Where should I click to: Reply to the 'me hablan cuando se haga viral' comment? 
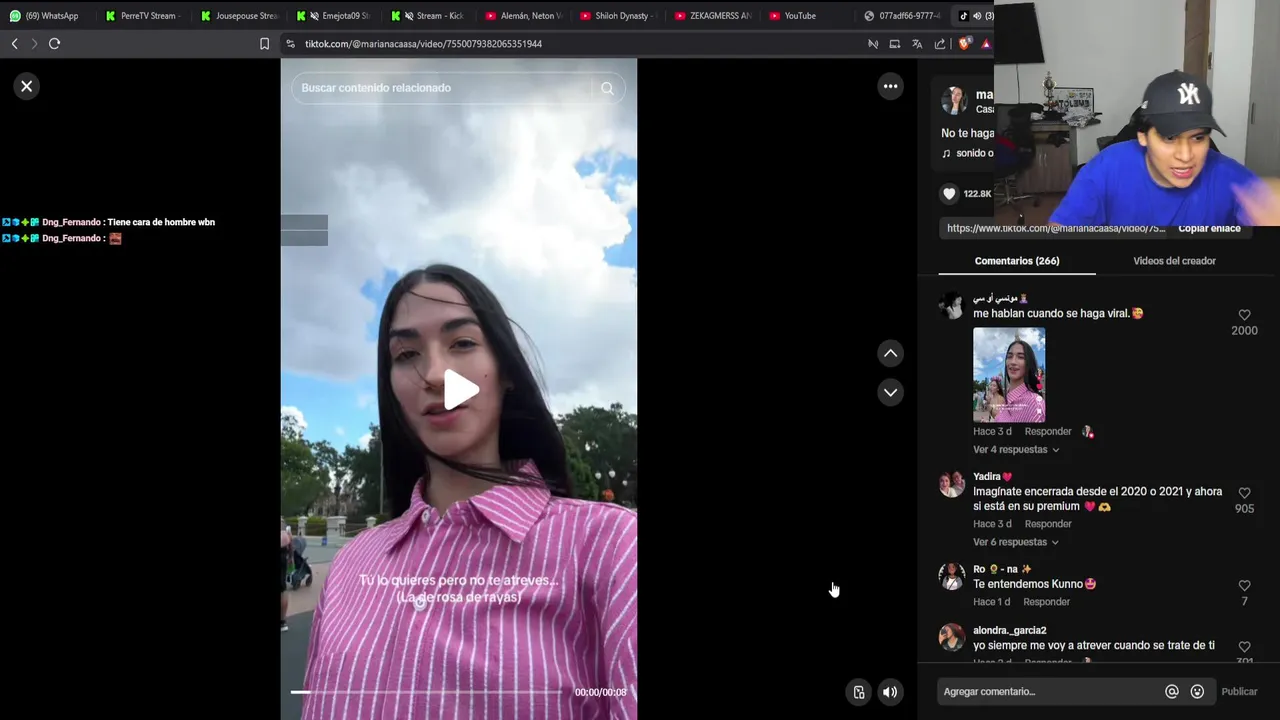click(1048, 432)
